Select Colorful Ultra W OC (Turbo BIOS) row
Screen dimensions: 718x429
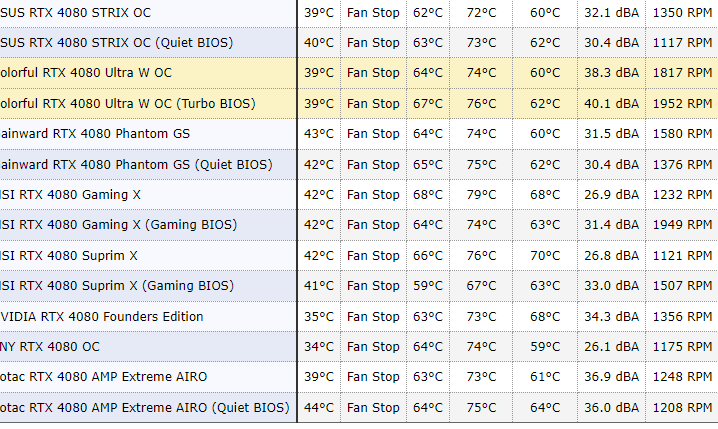pos(127,103)
